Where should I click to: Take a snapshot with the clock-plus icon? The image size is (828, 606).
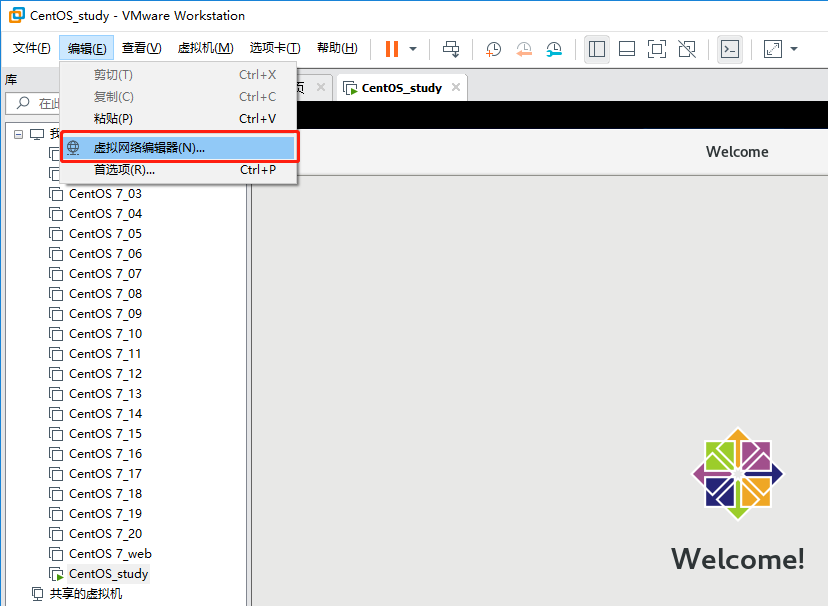494,49
